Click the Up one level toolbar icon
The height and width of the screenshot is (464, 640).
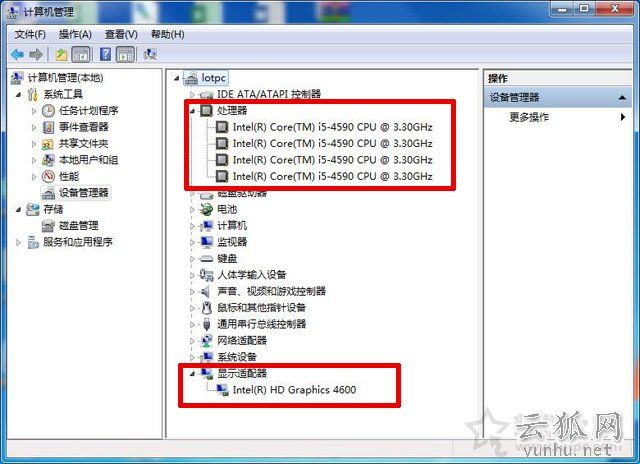(x=62, y=54)
